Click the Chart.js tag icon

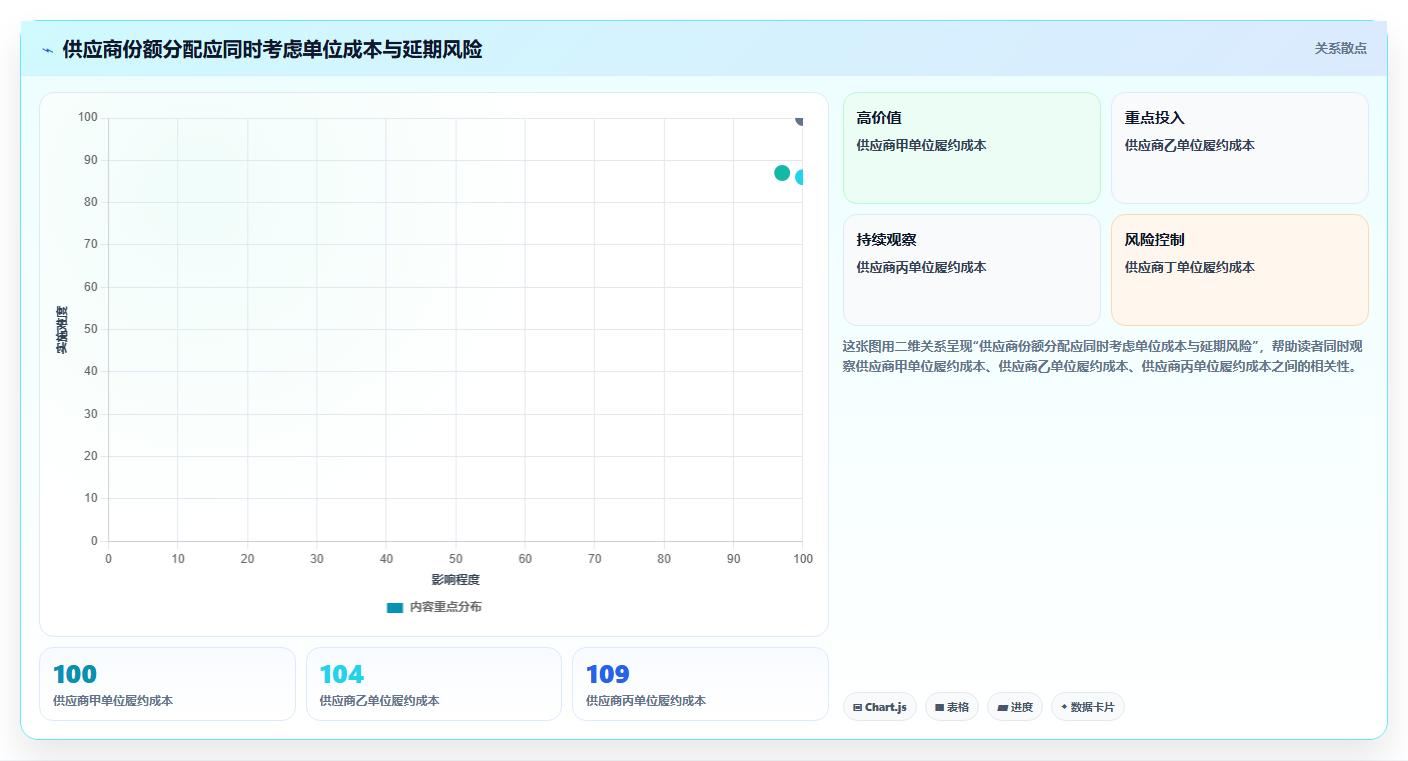[857, 707]
